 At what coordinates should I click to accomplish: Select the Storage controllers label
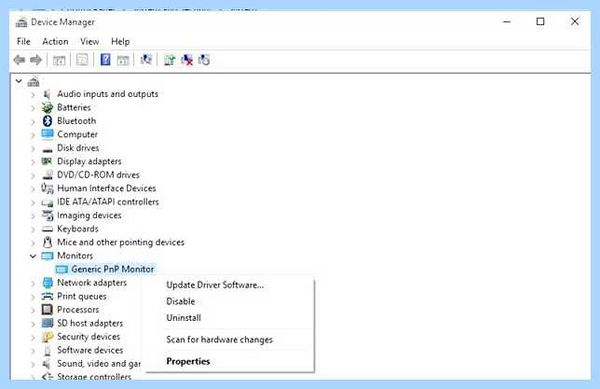[94, 377]
